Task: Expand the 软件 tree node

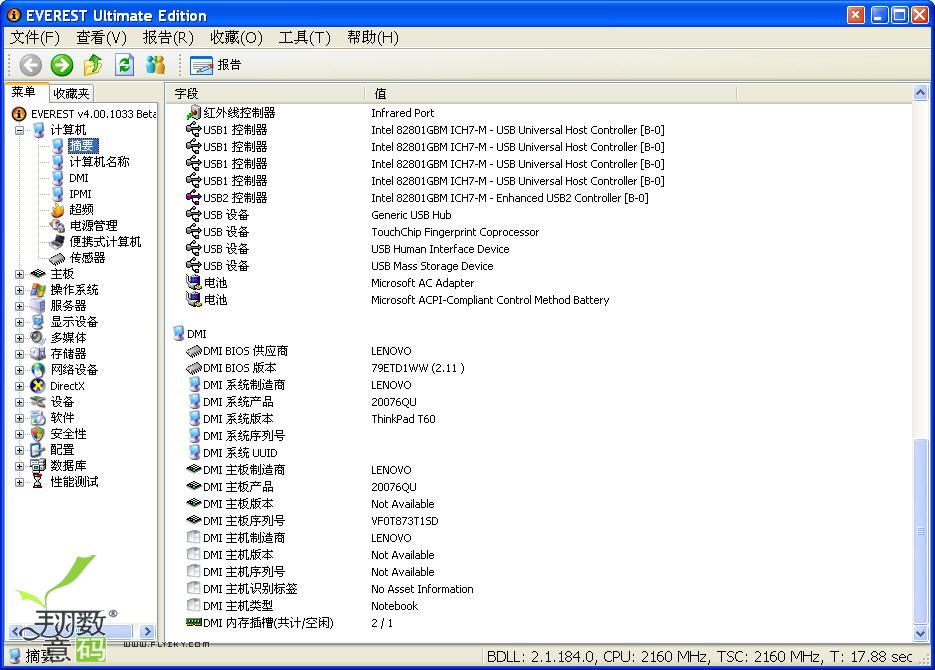Action: tap(20, 418)
